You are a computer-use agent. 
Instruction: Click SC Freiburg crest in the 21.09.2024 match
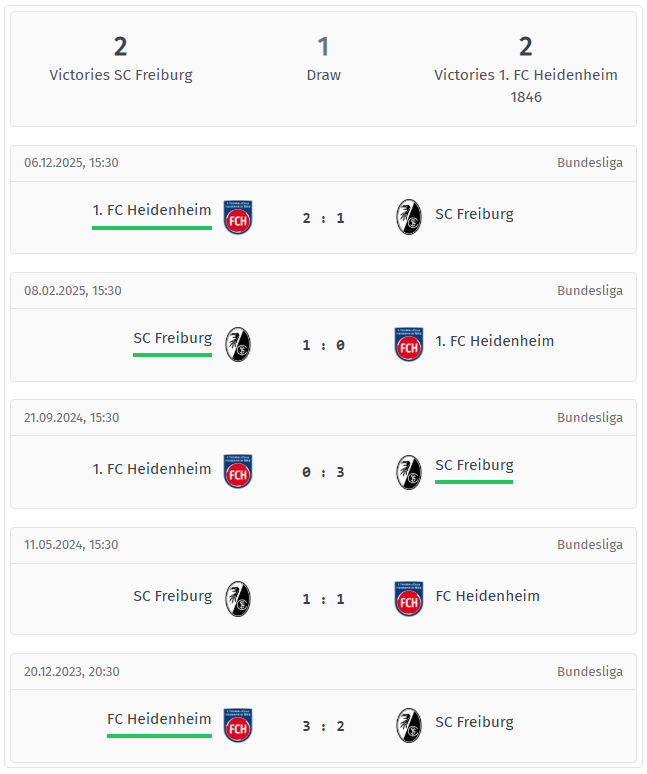pos(408,471)
